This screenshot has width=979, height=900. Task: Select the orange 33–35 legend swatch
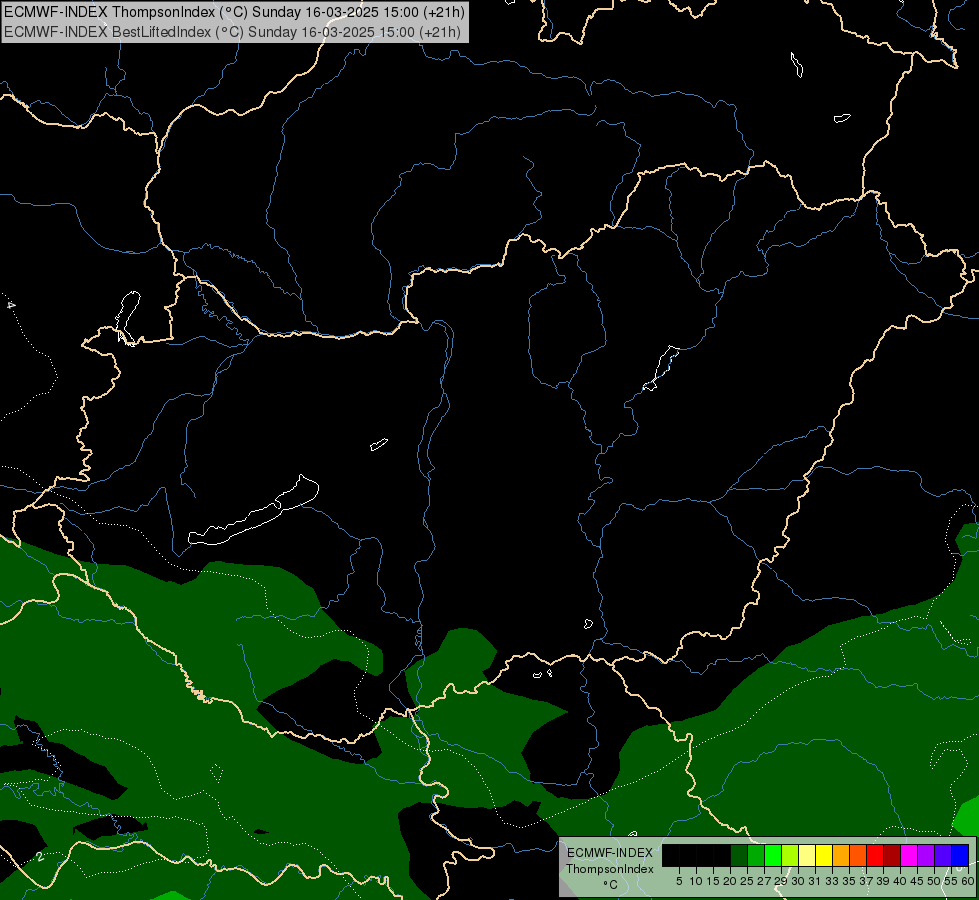click(841, 855)
